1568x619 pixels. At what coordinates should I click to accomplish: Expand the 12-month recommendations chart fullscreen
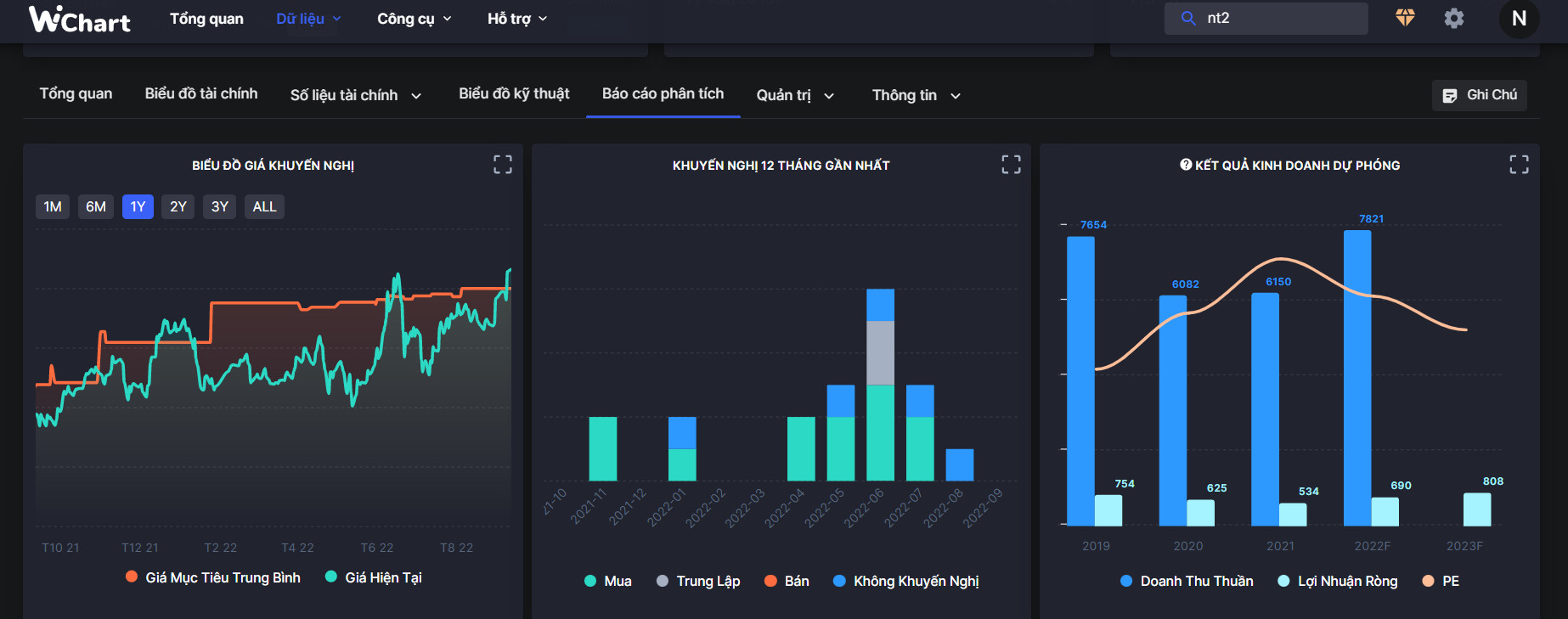tap(1011, 165)
